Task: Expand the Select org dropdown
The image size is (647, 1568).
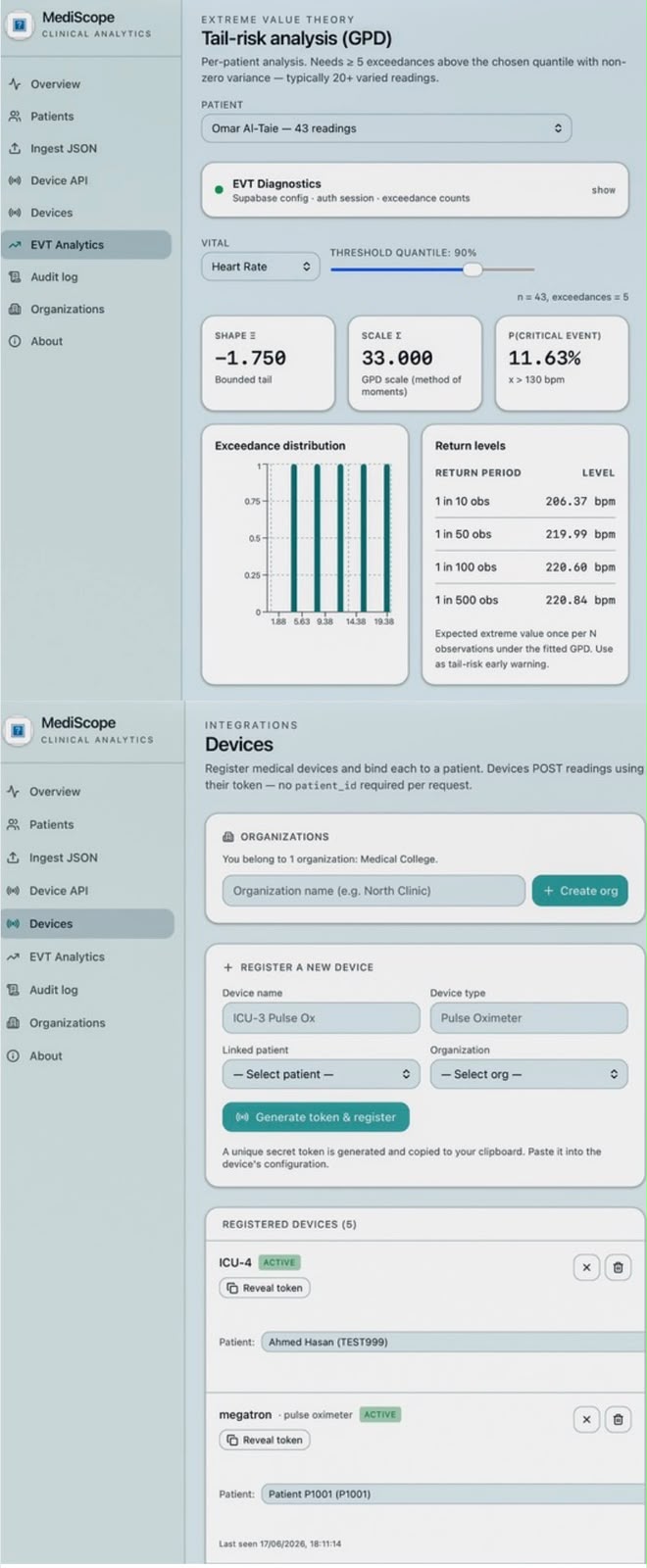Action: (x=529, y=1074)
